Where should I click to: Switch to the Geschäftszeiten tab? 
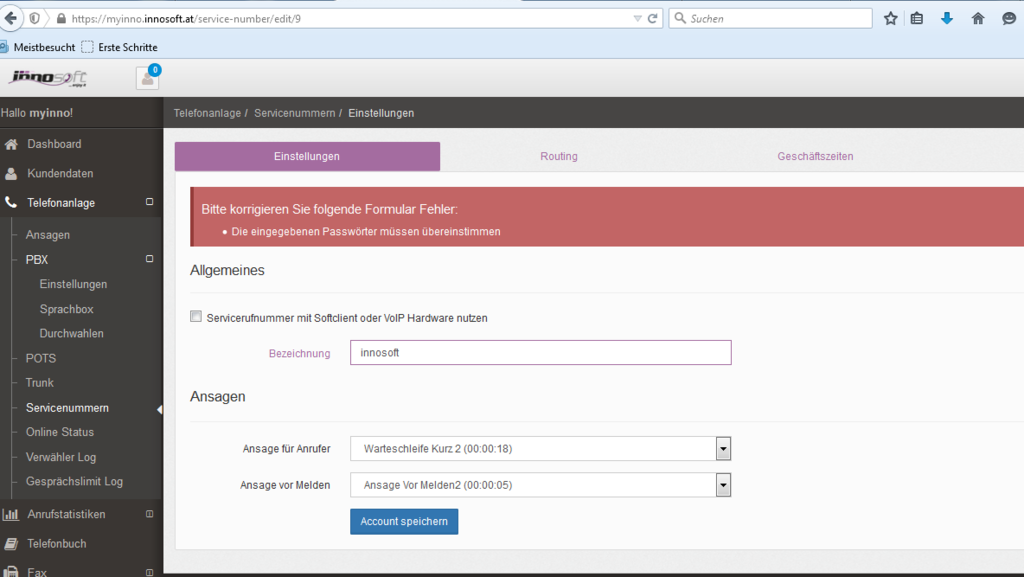point(815,156)
